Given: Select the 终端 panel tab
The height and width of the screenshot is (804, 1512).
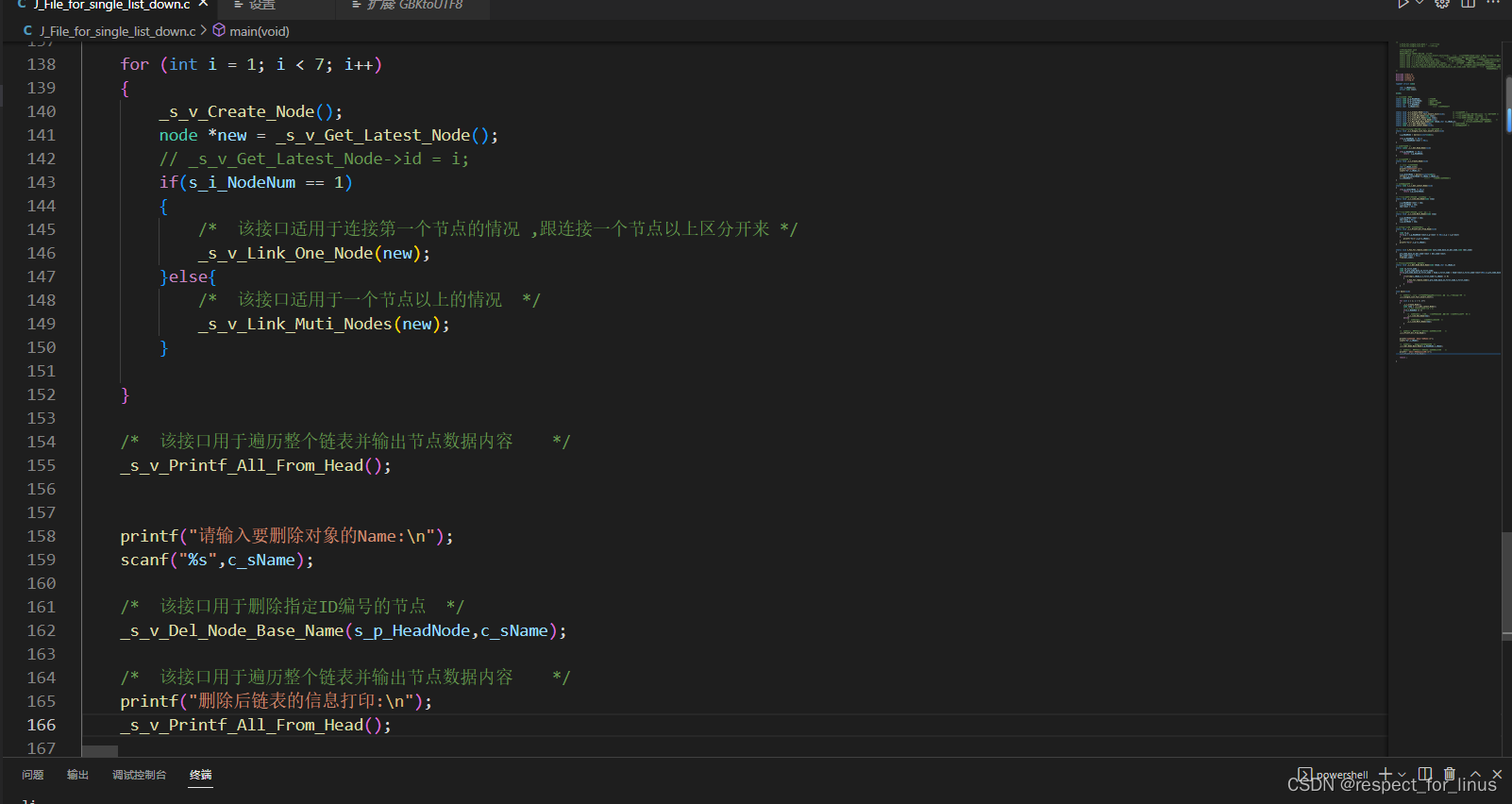Looking at the screenshot, I should pyautogui.click(x=201, y=775).
